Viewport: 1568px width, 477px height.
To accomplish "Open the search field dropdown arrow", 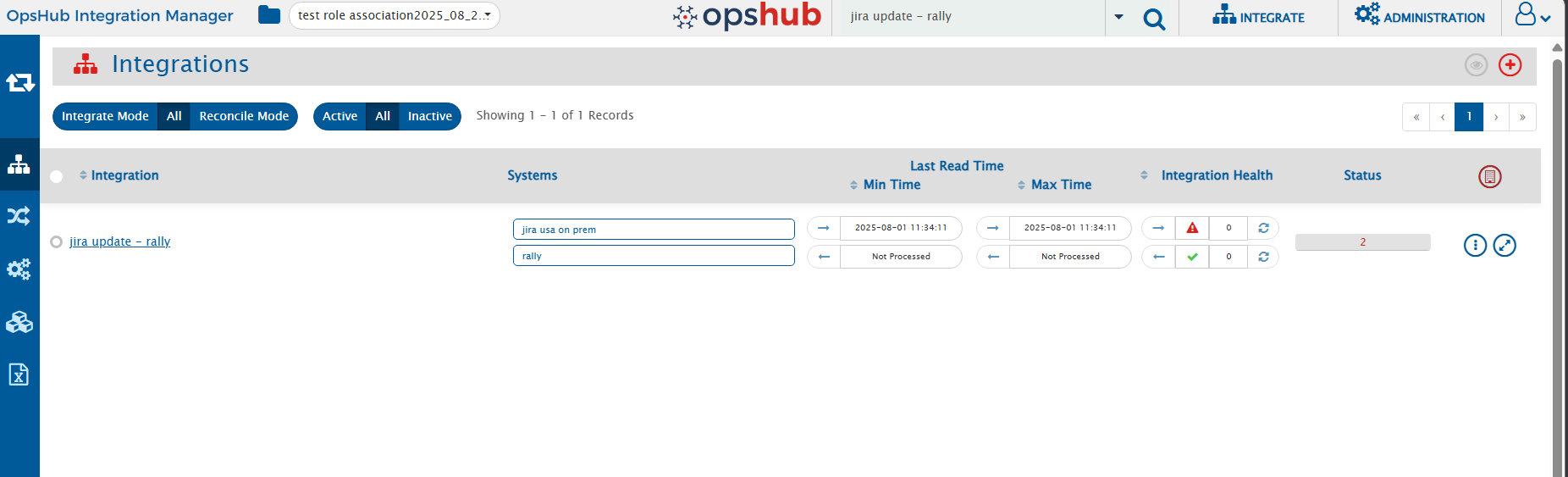I will [x=1118, y=17].
